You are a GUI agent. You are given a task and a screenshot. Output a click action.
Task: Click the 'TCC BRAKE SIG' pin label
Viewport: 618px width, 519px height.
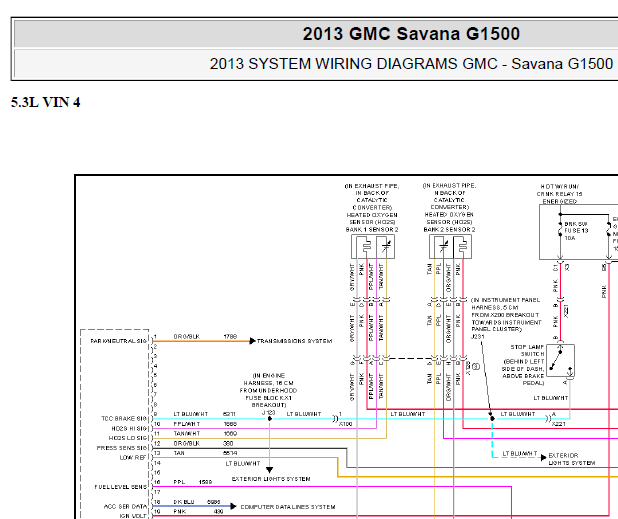pos(124,419)
